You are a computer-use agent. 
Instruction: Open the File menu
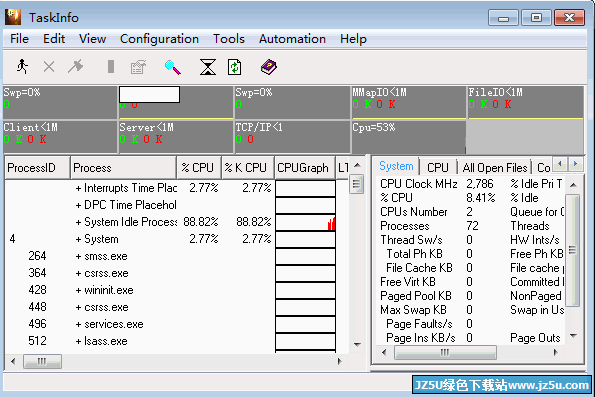[19, 39]
